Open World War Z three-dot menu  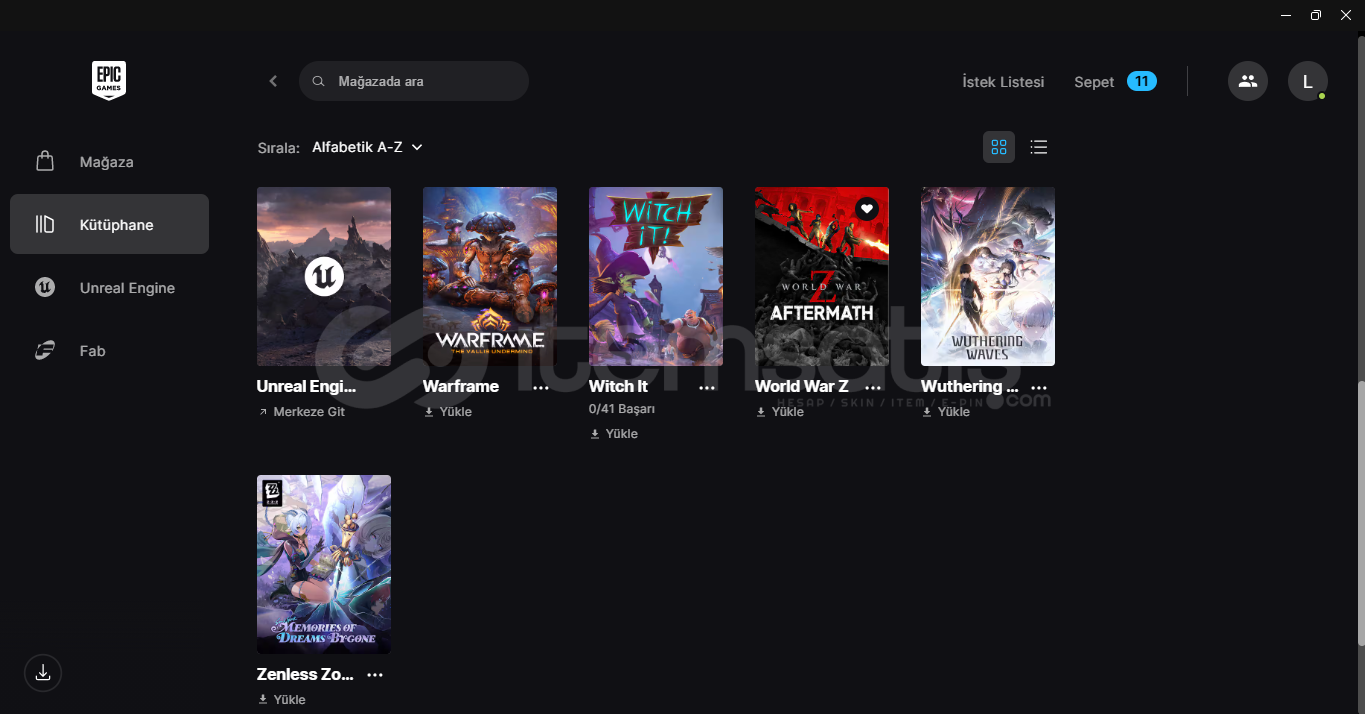(873, 387)
